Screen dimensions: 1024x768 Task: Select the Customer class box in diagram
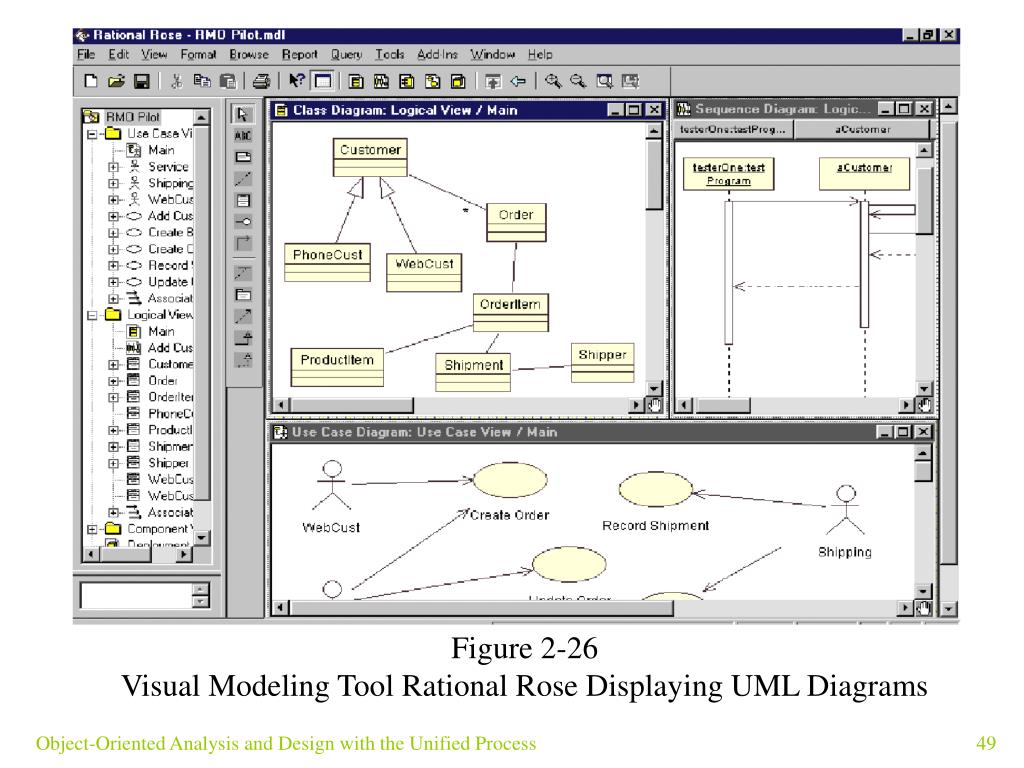pyautogui.click(x=370, y=157)
